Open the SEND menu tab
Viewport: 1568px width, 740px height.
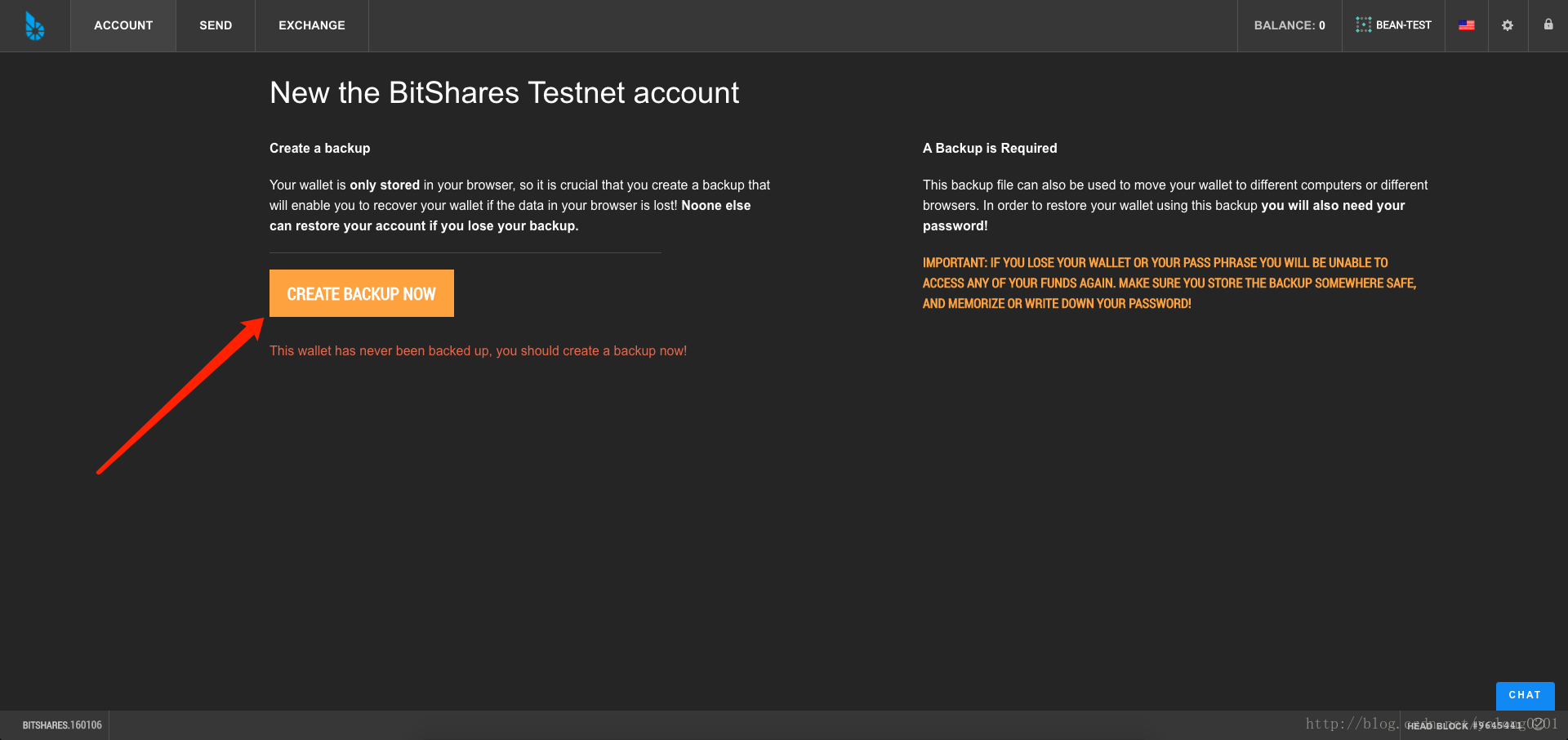click(216, 25)
